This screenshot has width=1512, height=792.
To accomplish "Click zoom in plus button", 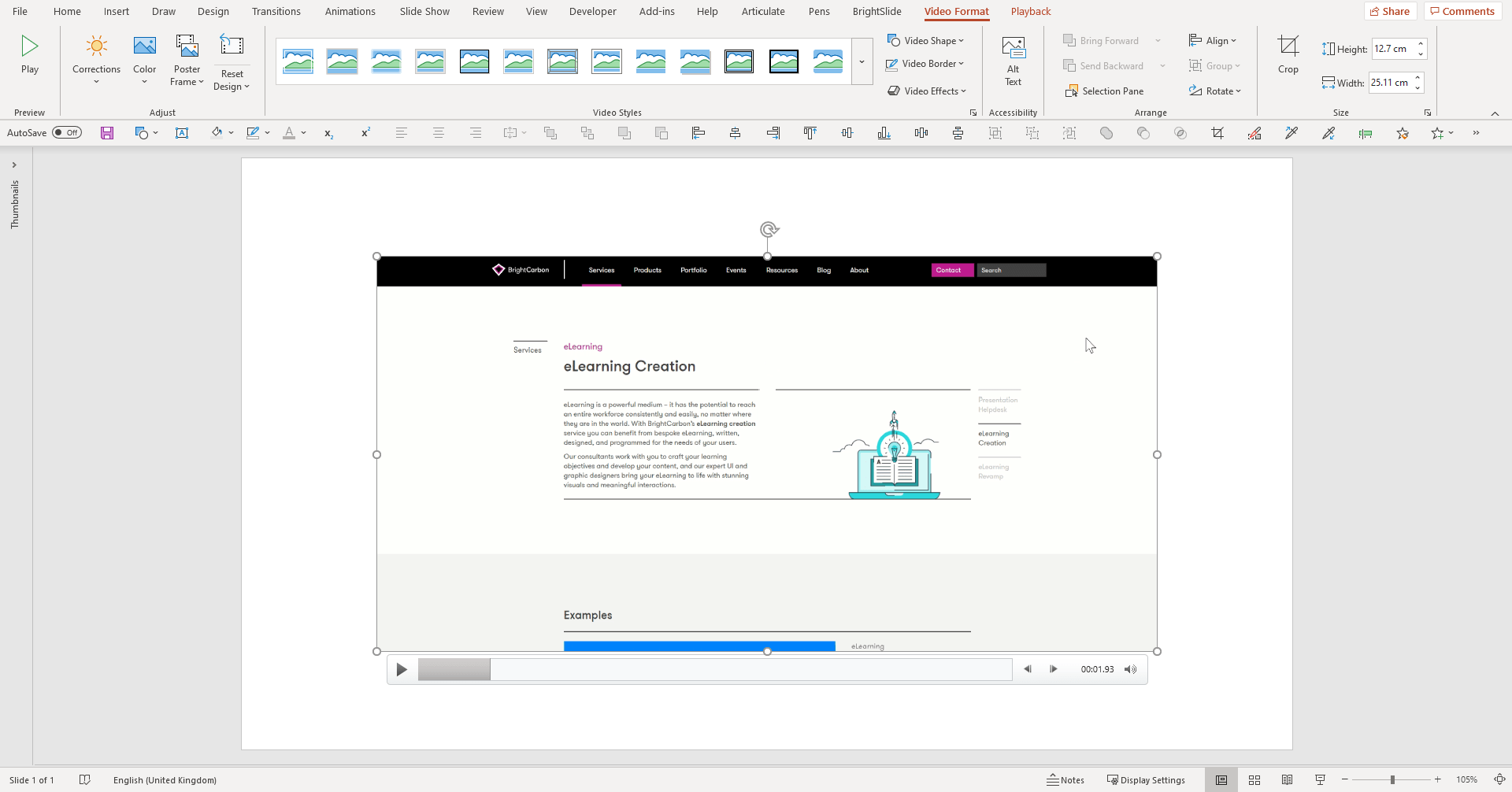I will click(1438, 780).
